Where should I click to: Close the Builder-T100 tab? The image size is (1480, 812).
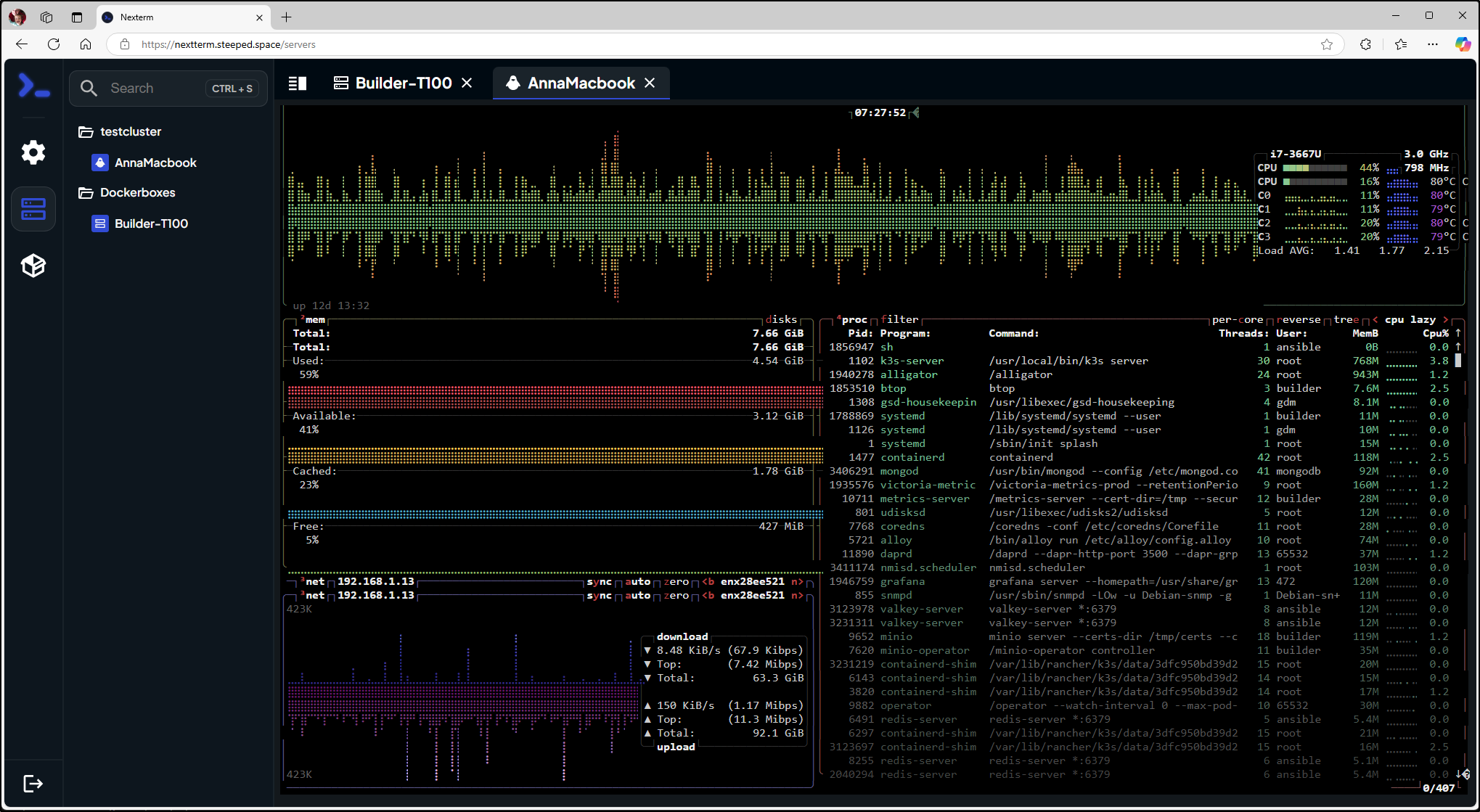(x=467, y=83)
